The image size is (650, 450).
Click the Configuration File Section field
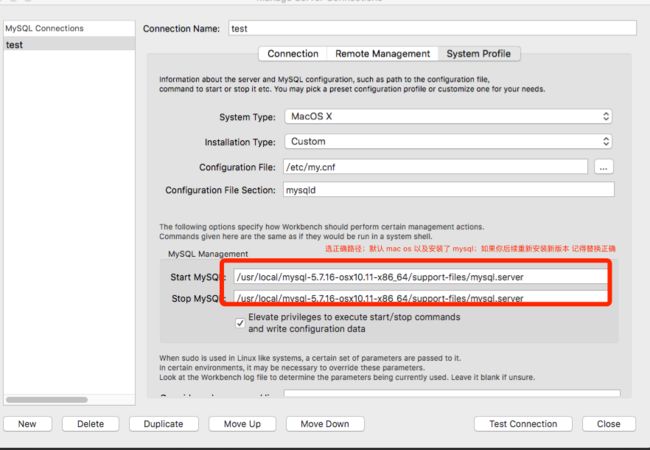(x=449, y=190)
